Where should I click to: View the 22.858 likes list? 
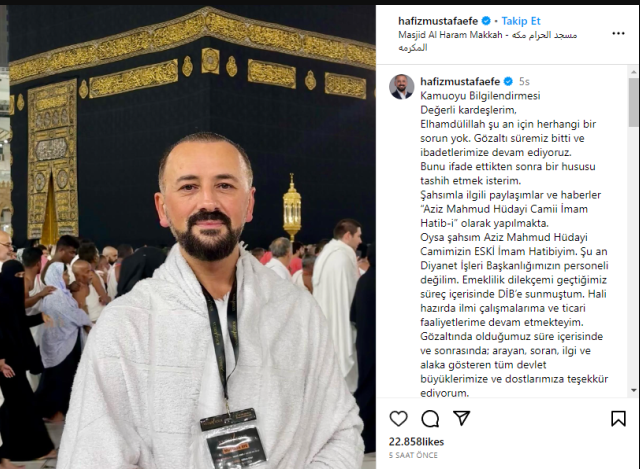coord(416,442)
